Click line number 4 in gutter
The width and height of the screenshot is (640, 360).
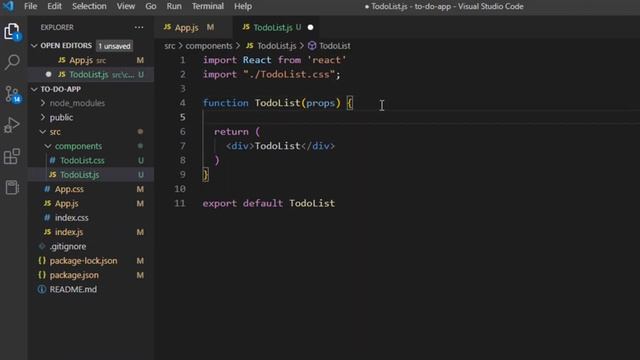pyautogui.click(x=182, y=103)
